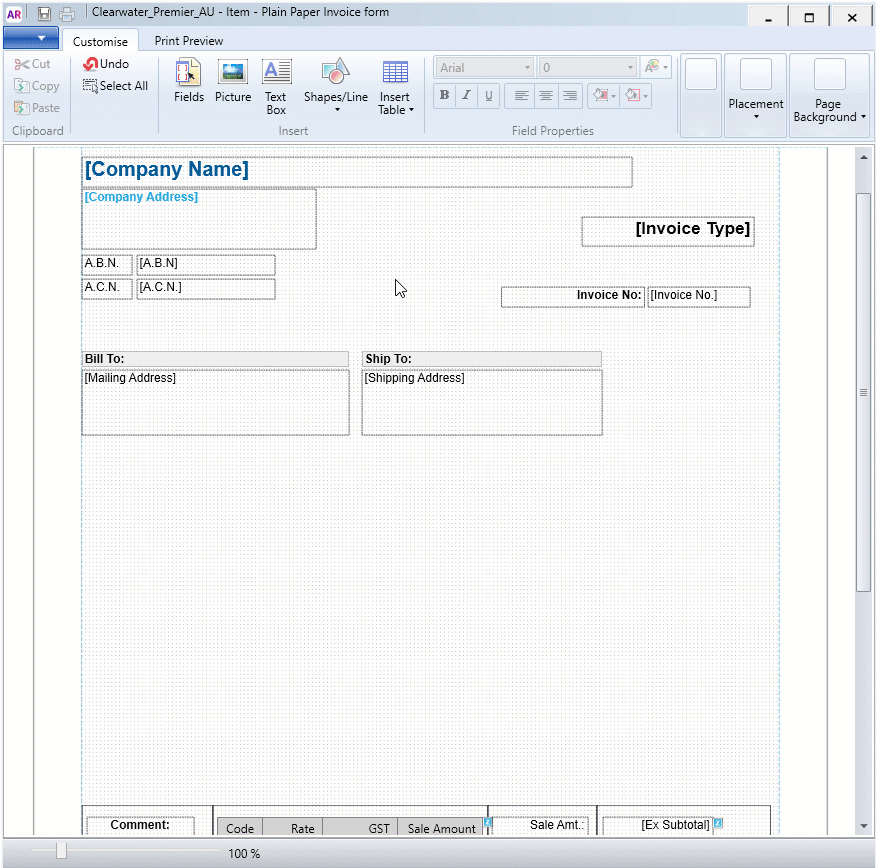Open the Arial font name dropdown

[x=484, y=68]
